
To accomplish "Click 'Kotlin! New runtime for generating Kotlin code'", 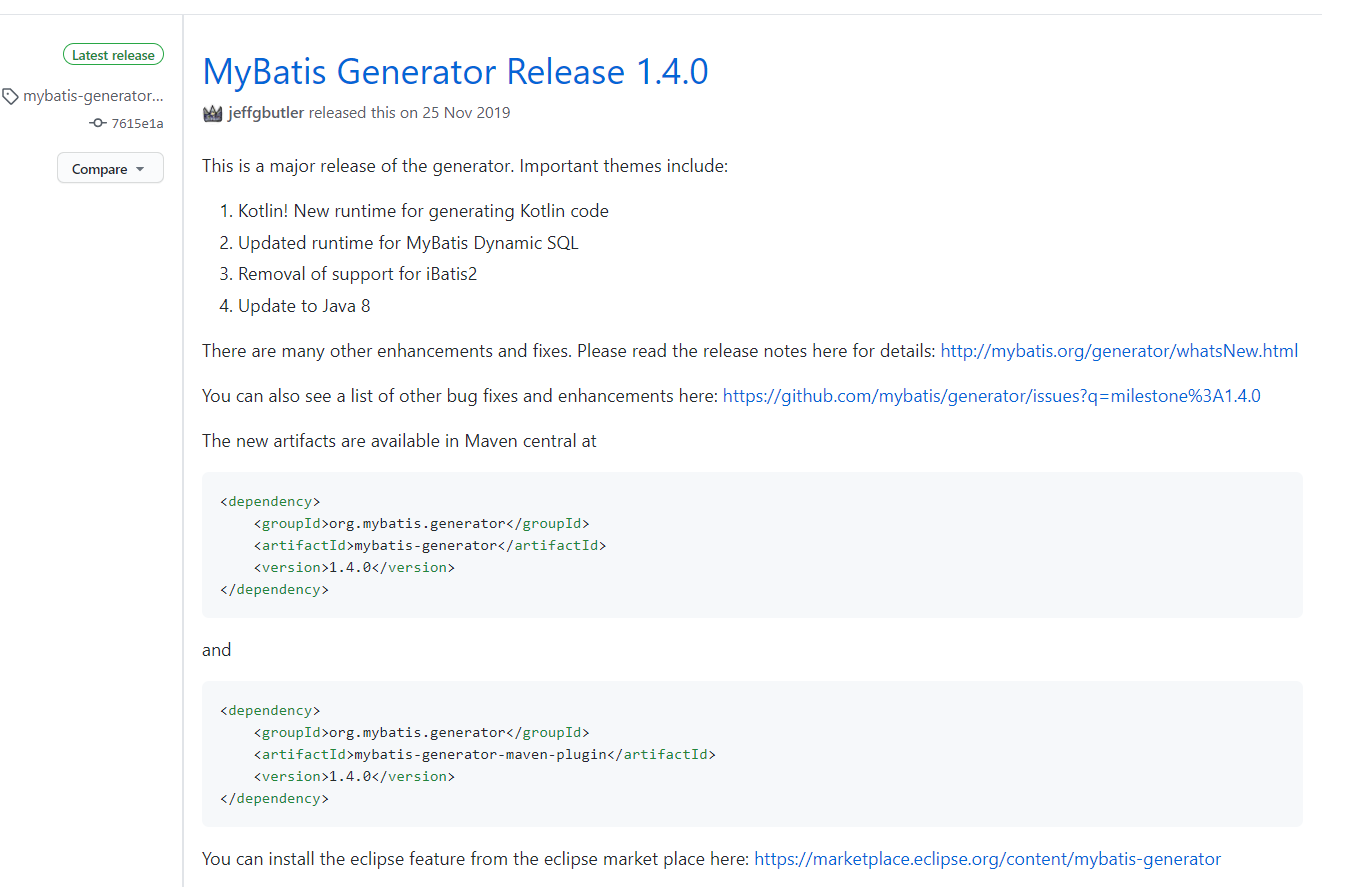I will pos(423,211).
